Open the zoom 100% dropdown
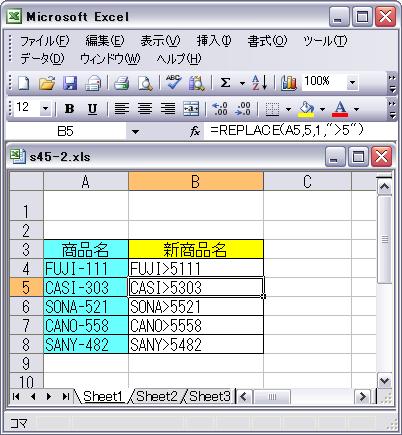The width and height of the screenshot is (402, 435). point(352,82)
